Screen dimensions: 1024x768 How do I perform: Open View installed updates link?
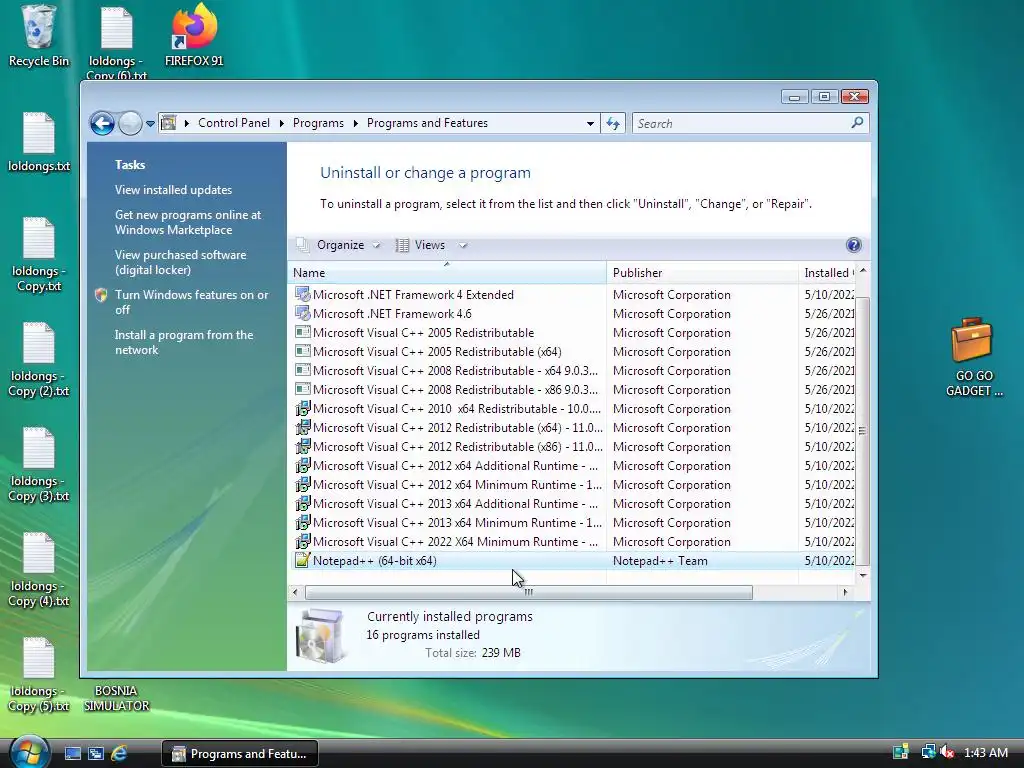point(173,190)
